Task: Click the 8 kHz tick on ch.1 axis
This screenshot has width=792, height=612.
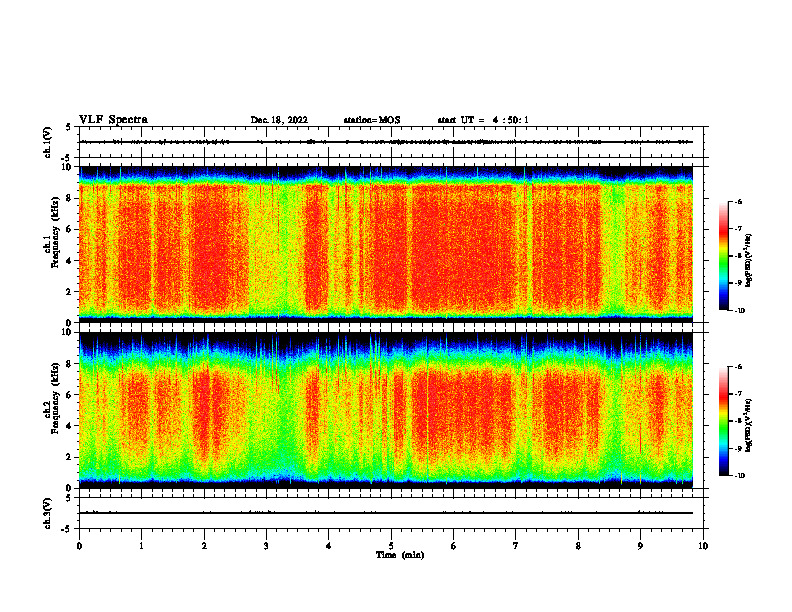Action: coord(70,198)
